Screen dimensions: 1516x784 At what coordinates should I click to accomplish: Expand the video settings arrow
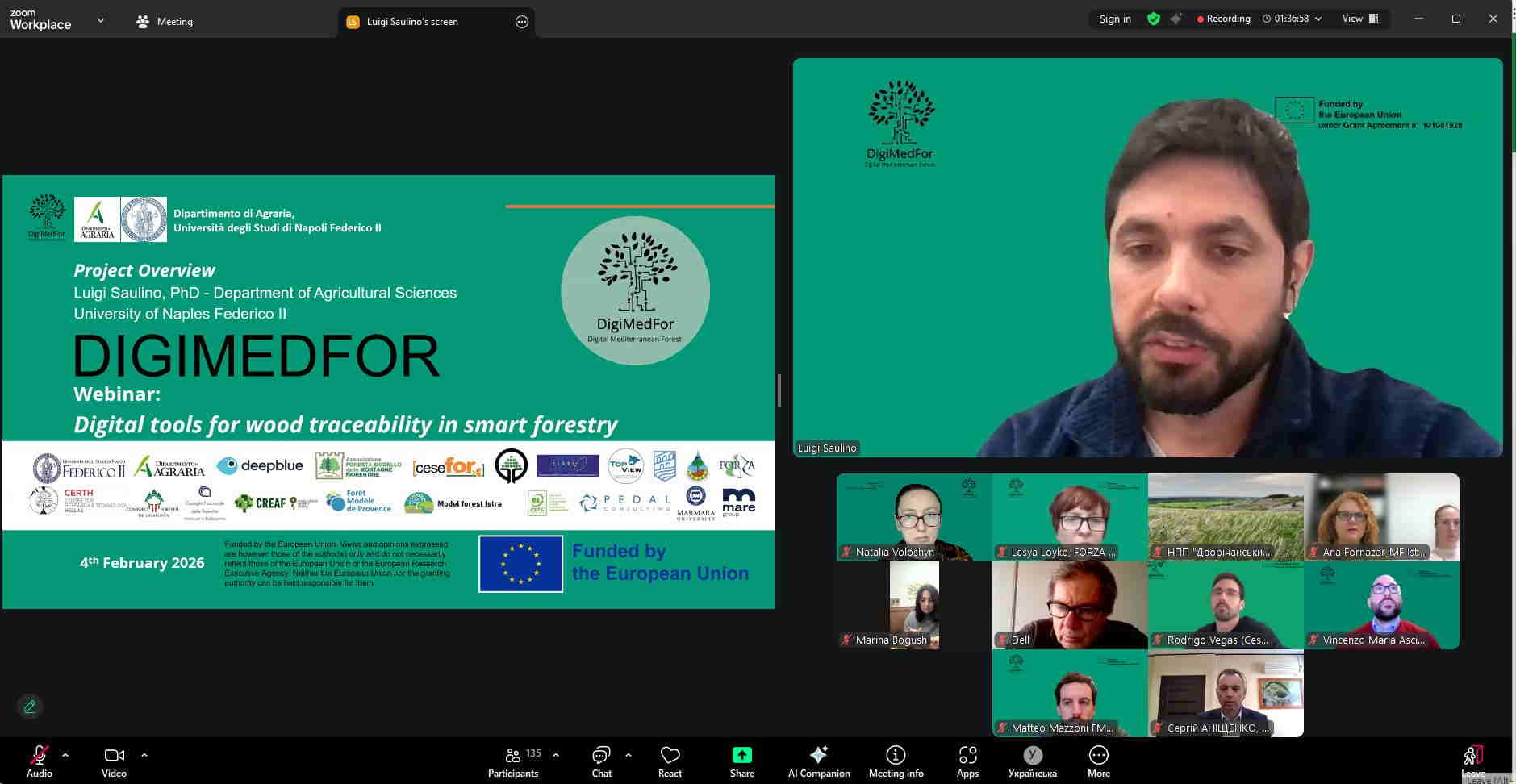144,755
